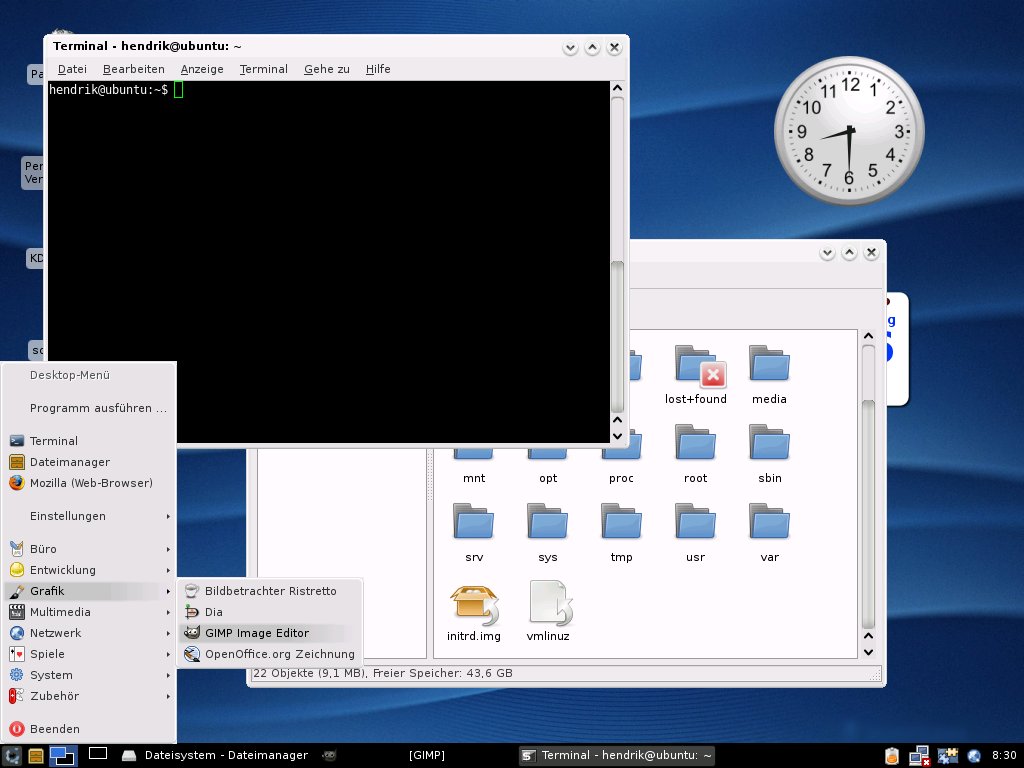Viewport: 1024px width, 768px height.
Task: Open the Anzeige menu in Terminal
Action: click(x=202, y=69)
